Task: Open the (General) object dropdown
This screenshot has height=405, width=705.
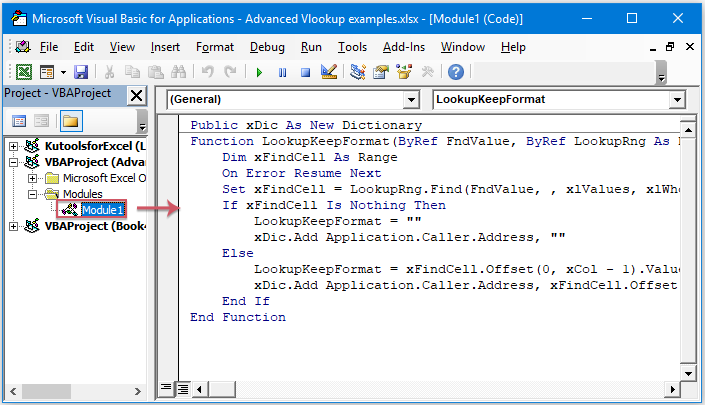Action: coord(410,100)
